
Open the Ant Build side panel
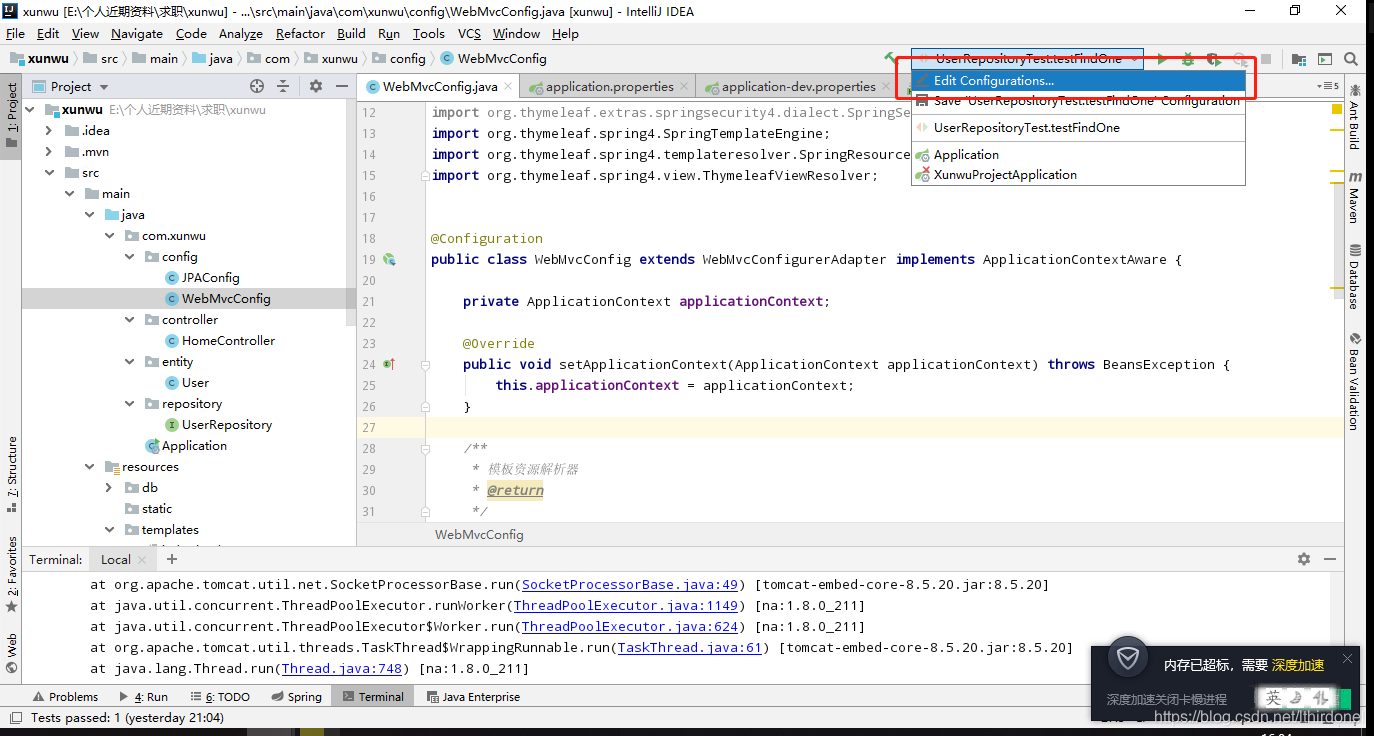click(1355, 117)
